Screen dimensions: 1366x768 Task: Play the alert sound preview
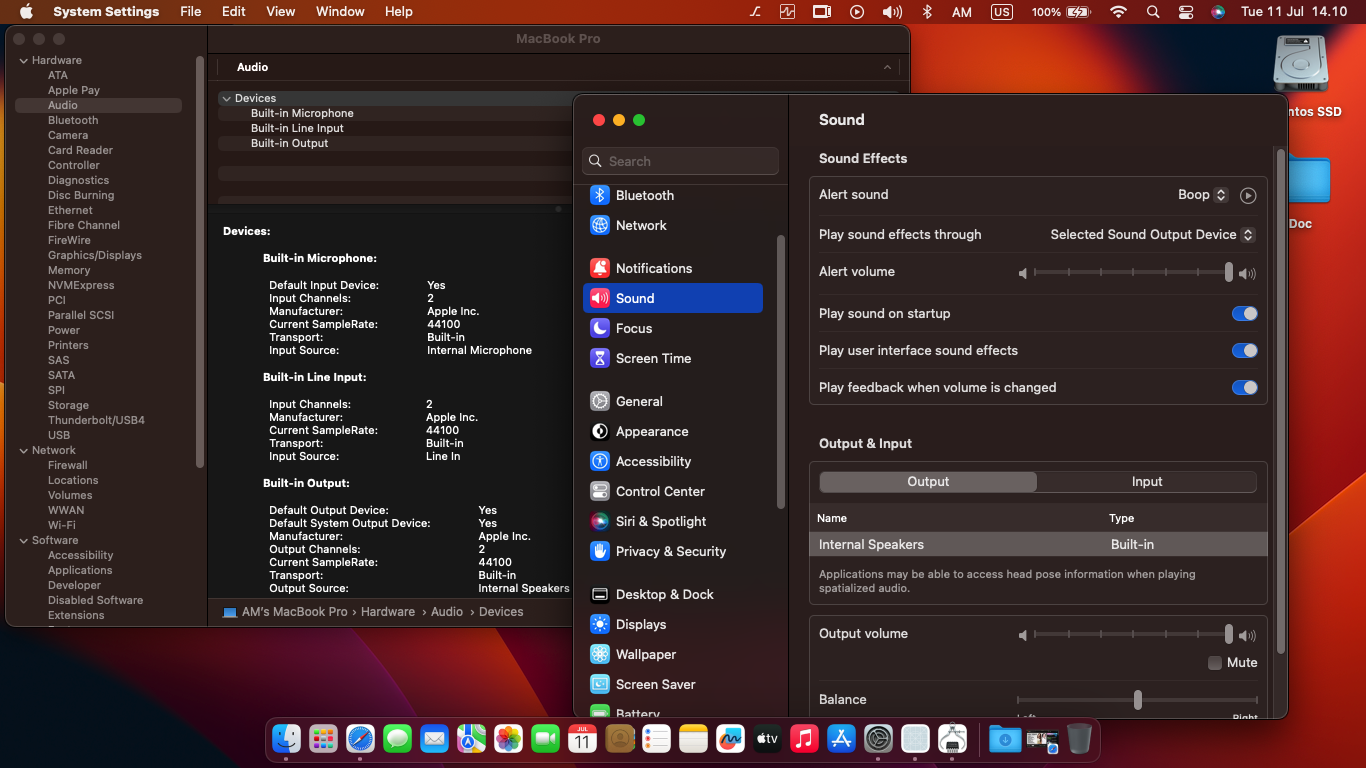tap(1248, 195)
